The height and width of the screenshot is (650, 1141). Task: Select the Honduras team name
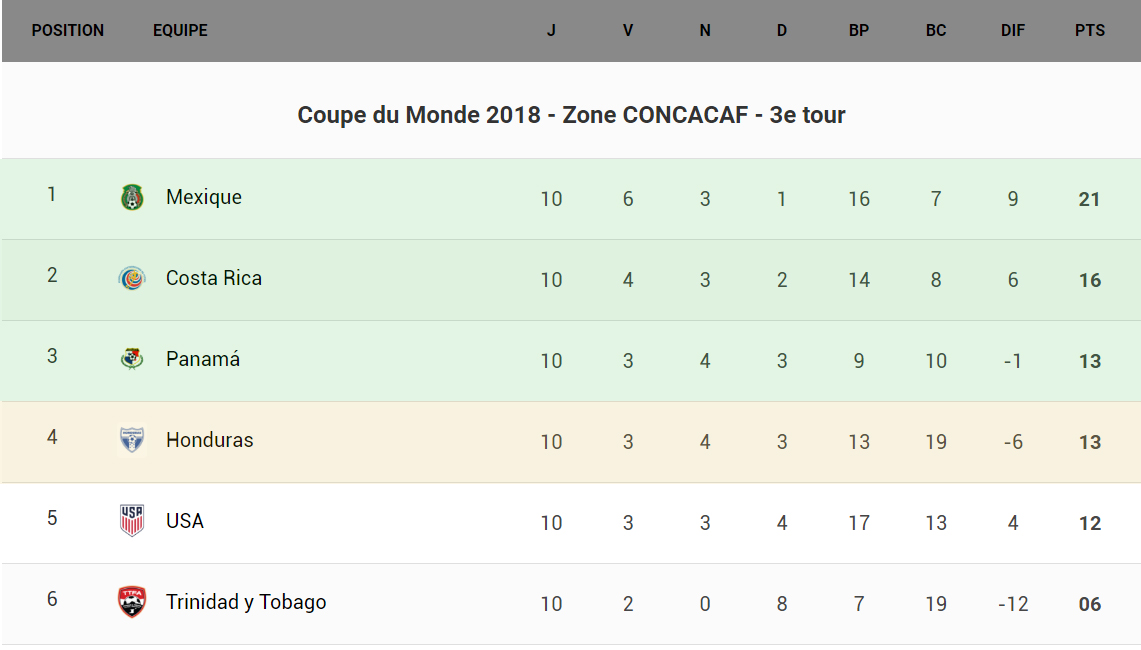click(210, 441)
